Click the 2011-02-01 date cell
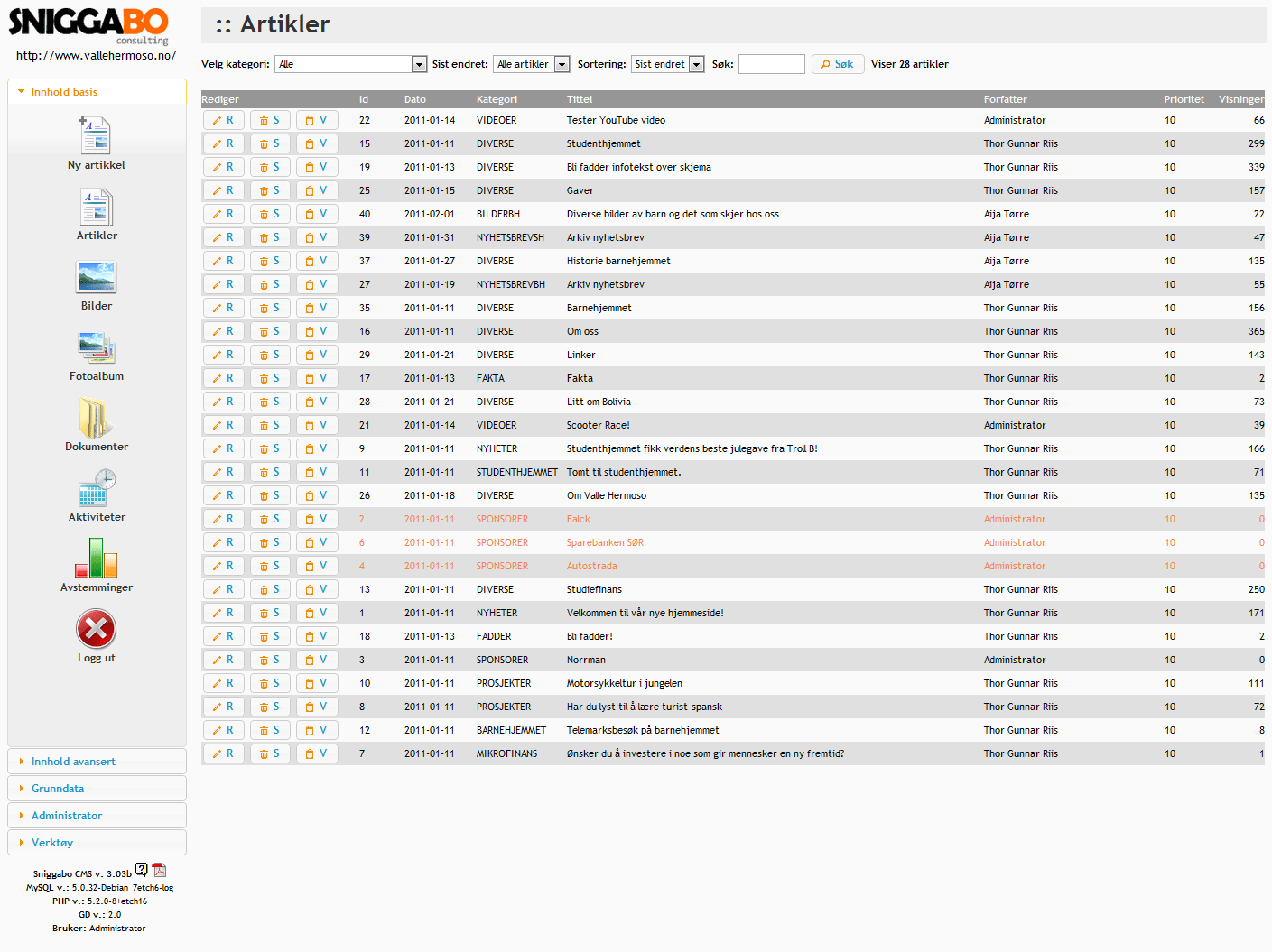 tap(430, 214)
